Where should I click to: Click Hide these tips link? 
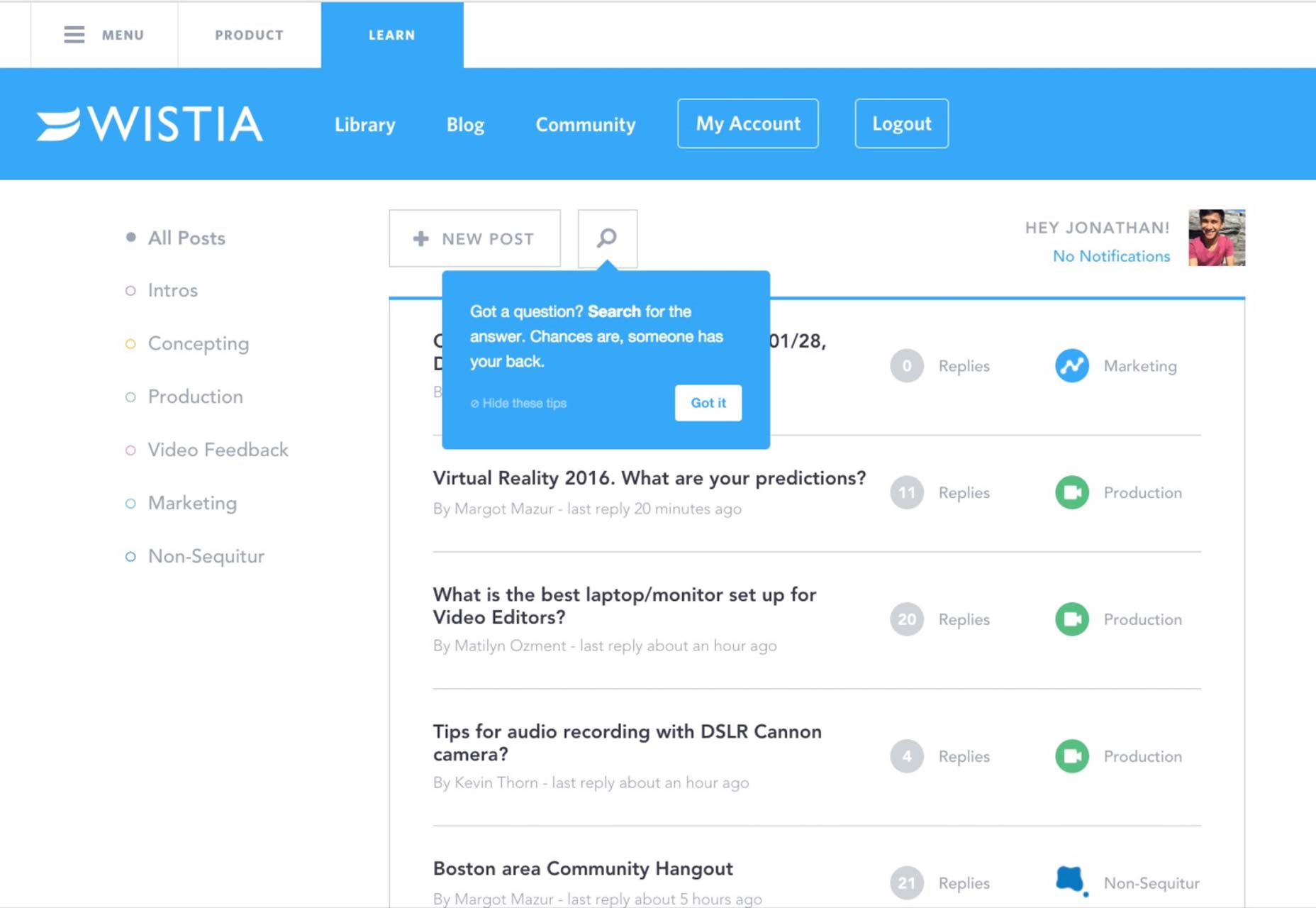point(518,403)
